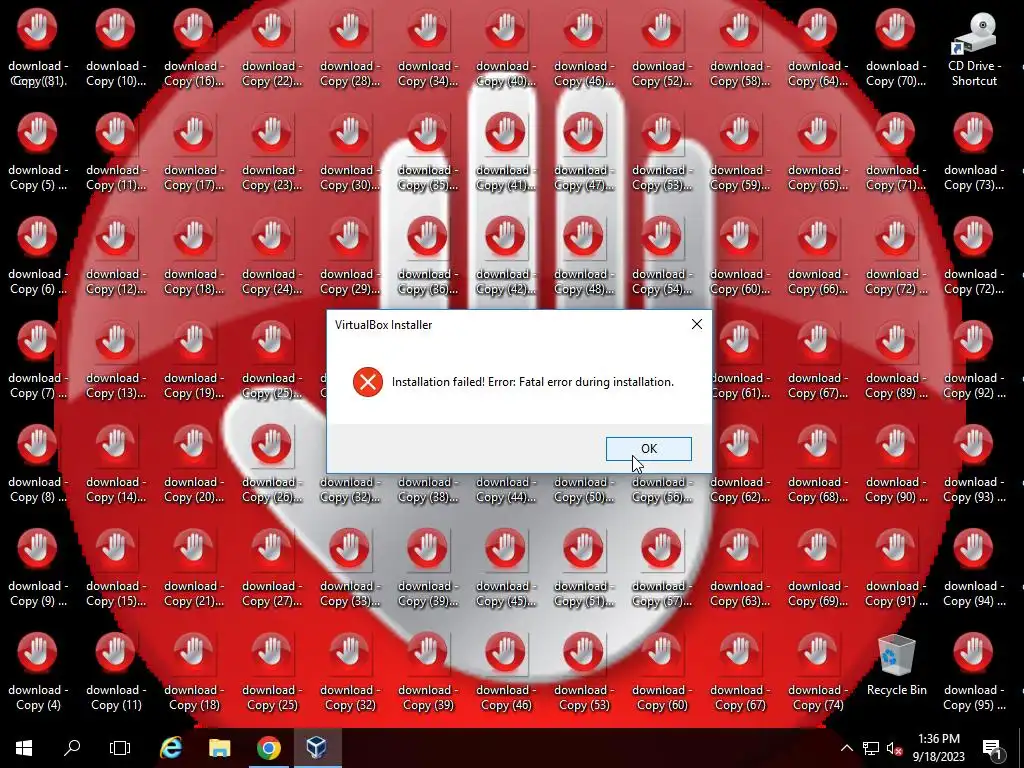
Task: Open the Windows Start menu
Action: pos(24,748)
